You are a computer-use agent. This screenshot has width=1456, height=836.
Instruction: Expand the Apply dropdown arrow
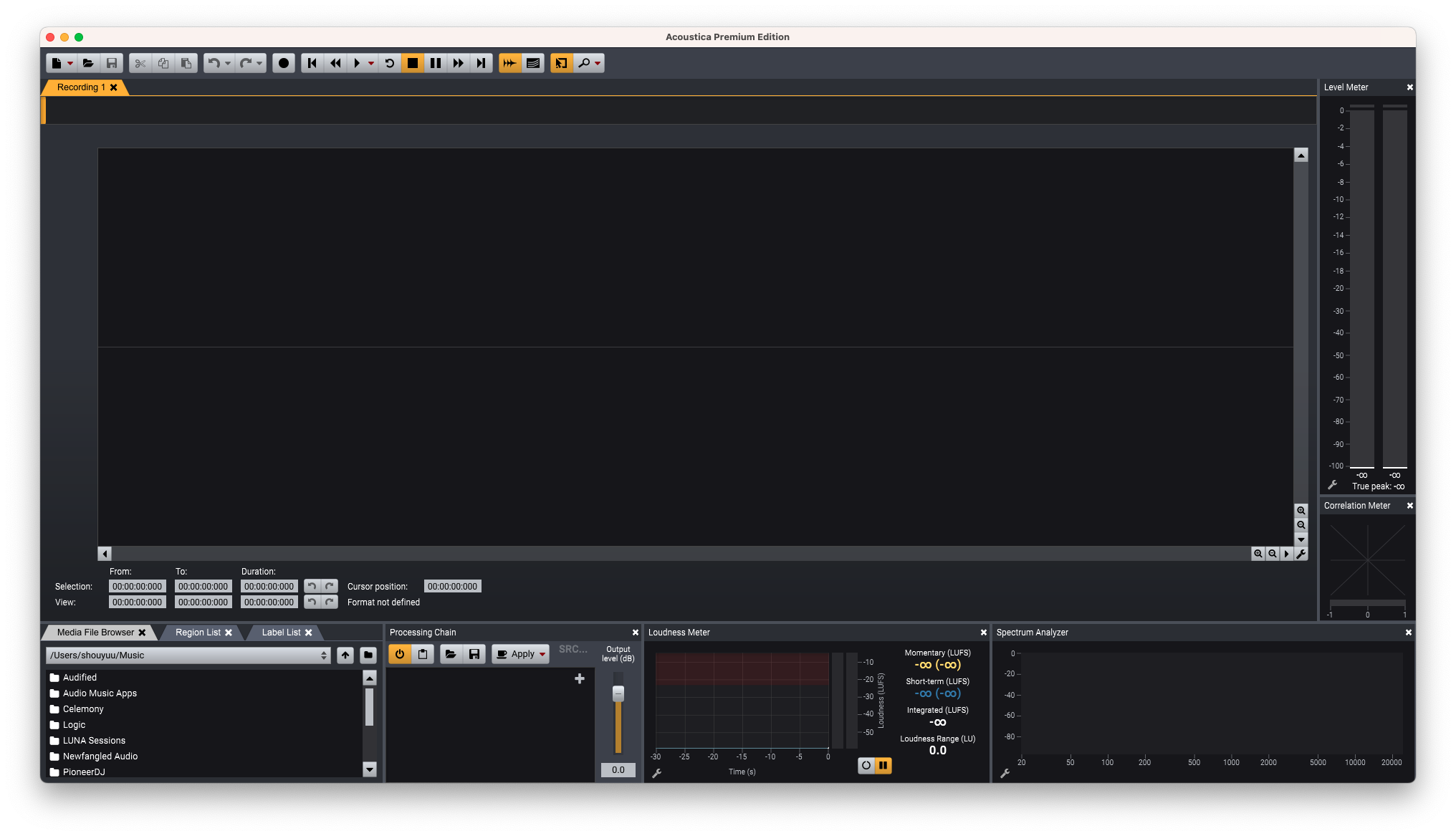542,654
